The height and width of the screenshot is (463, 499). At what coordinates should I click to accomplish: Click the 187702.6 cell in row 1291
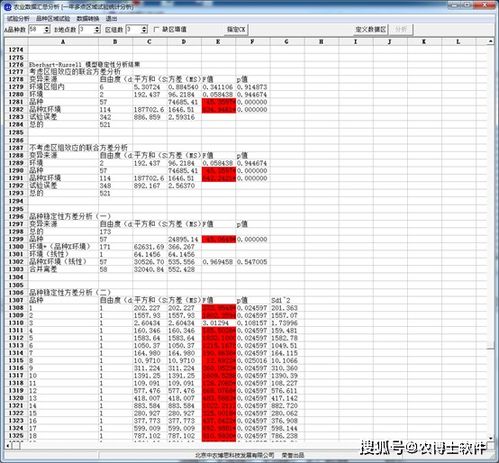(150, 178)
